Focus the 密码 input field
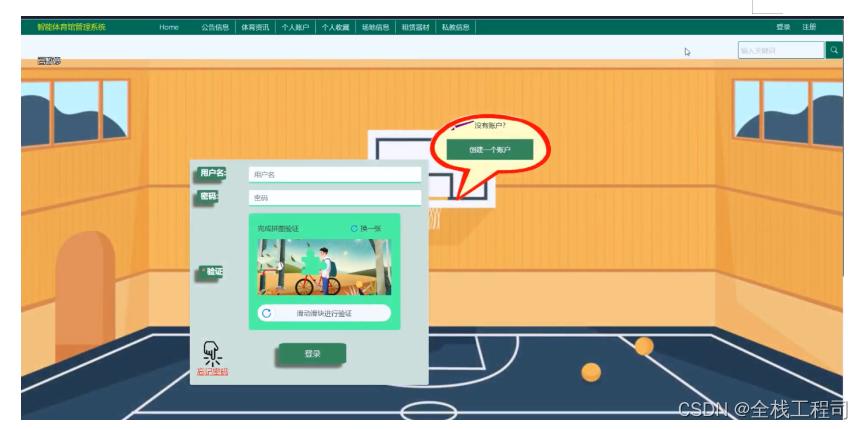 pyautogui.click(x=335, y=198)
